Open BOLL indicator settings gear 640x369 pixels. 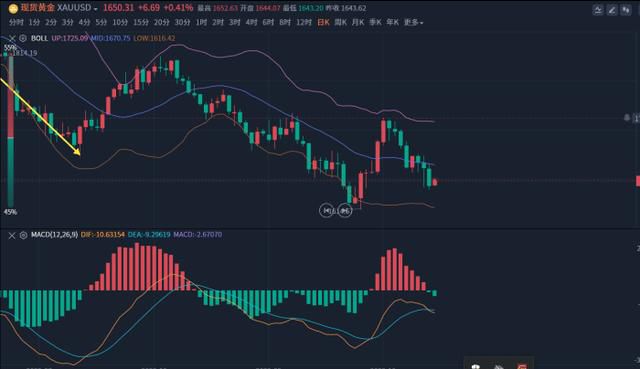[23, 38]
